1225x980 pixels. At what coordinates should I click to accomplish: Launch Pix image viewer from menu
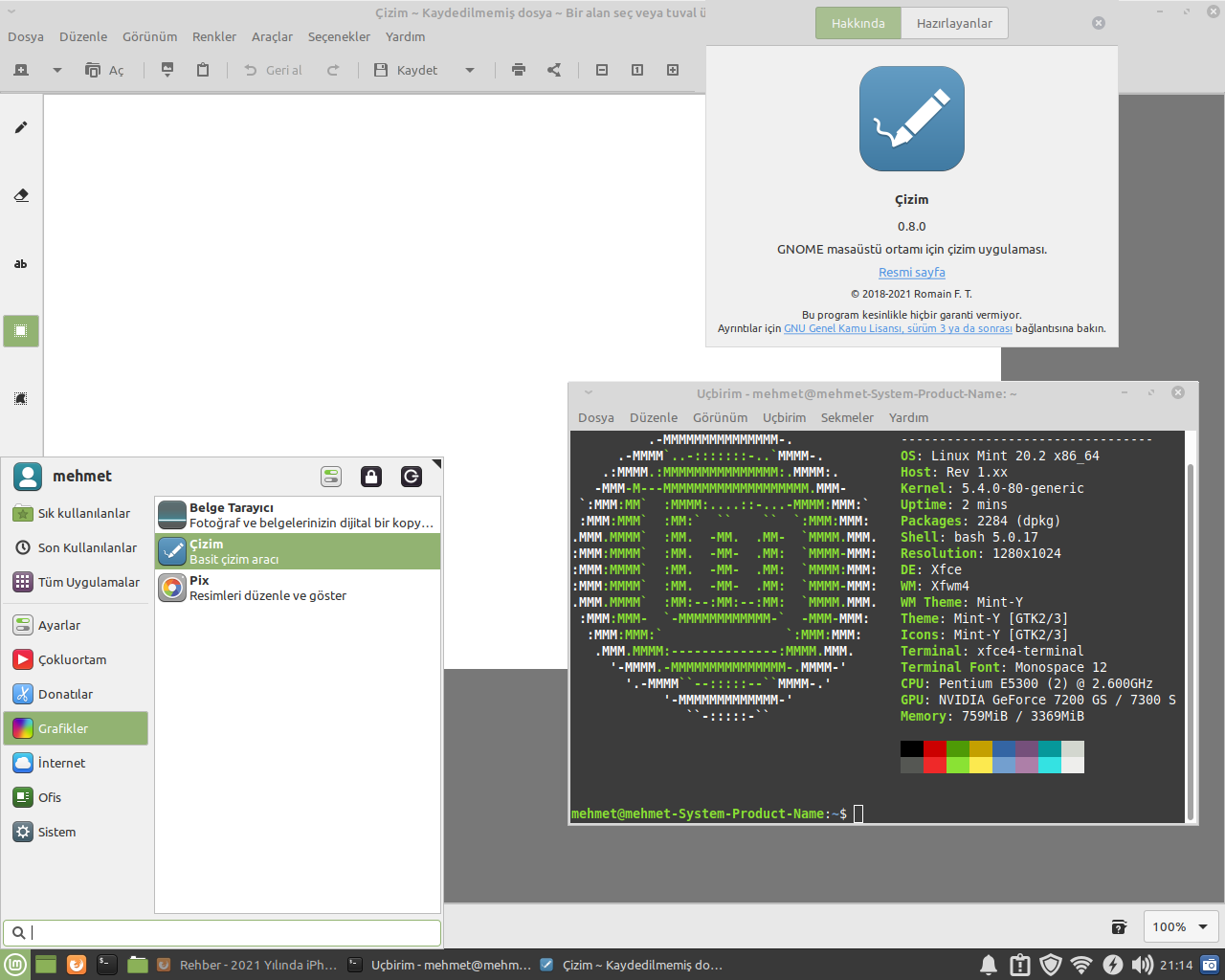point(298,588)
